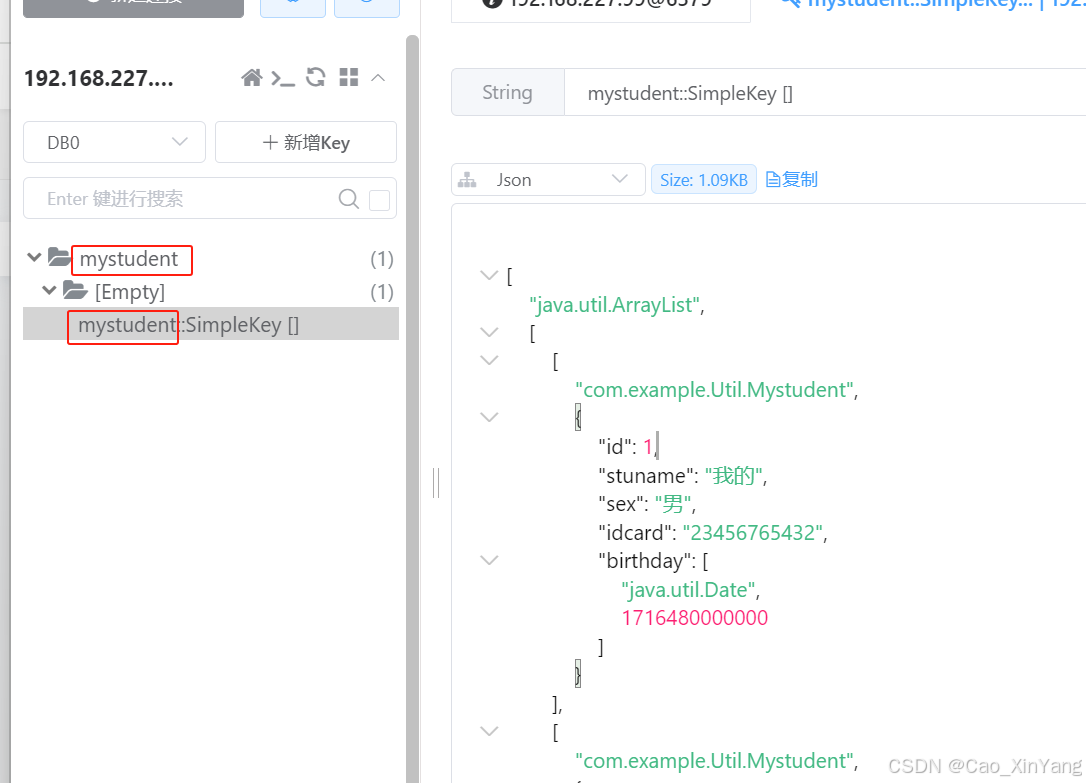Collapse the first Mystudent array entry
The image size is (1086, 783).
point(489,360)
